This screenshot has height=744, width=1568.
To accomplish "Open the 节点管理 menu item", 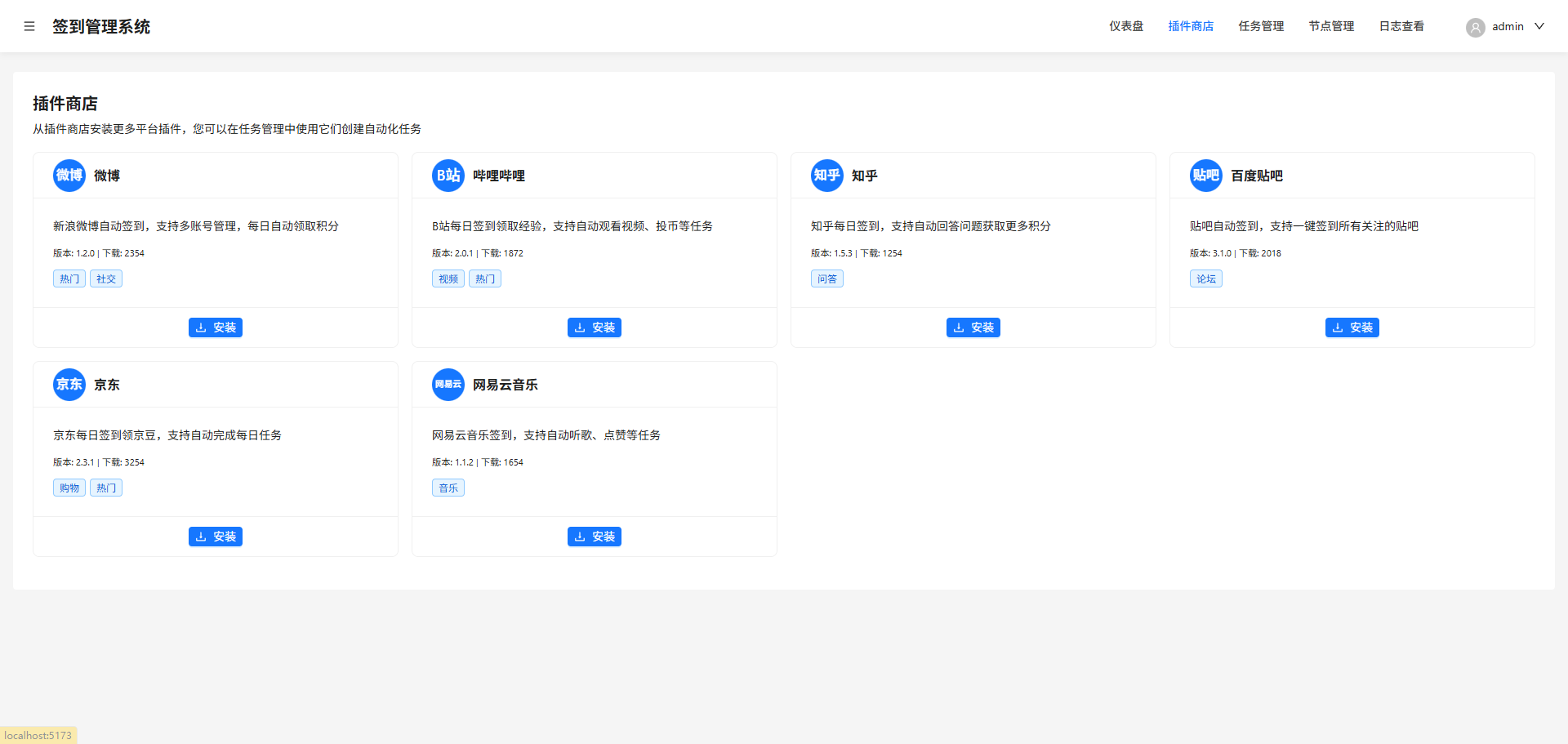I will [1331, 26].
